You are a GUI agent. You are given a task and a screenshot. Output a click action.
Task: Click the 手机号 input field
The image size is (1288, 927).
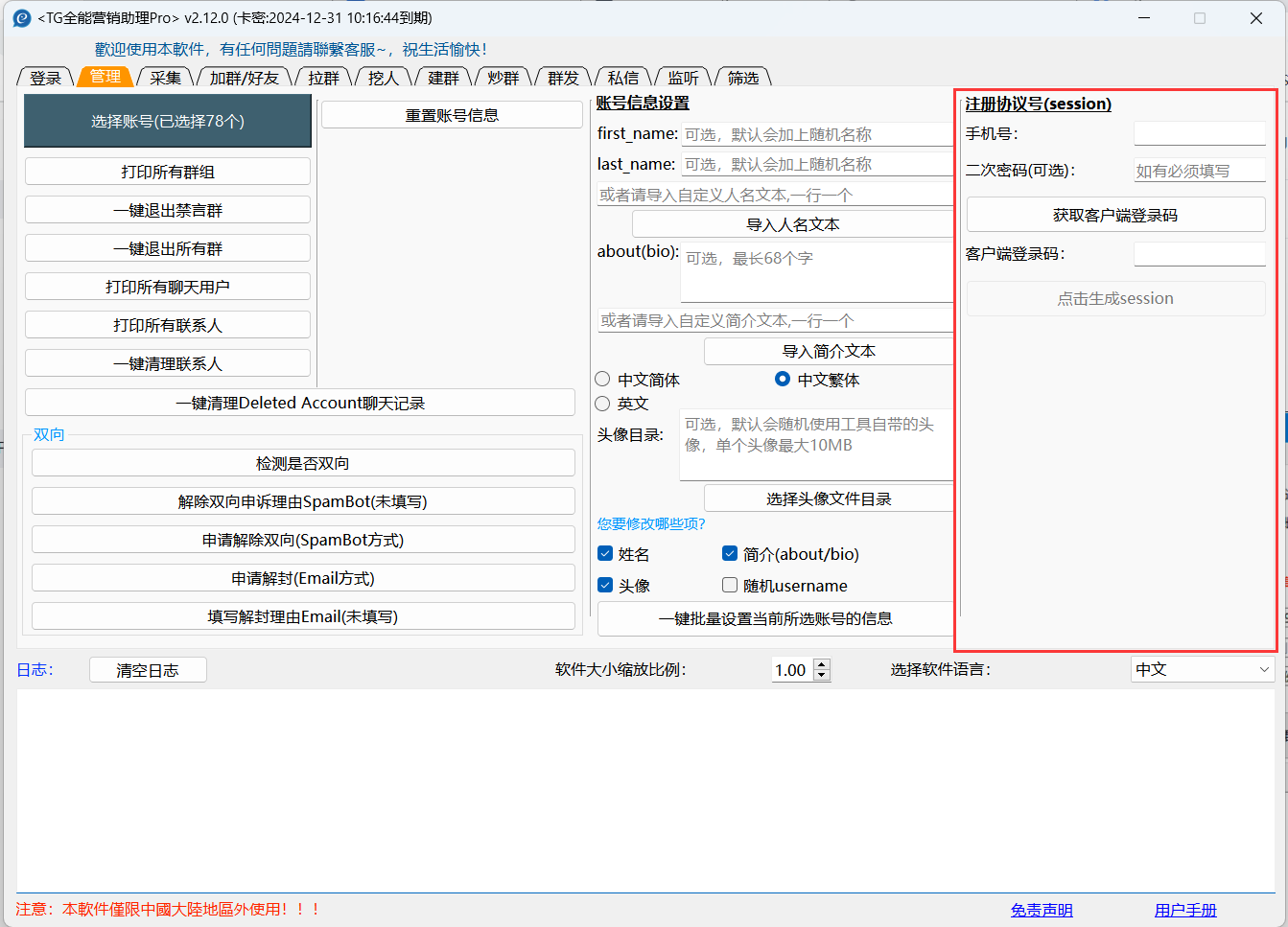[1199, 134]
